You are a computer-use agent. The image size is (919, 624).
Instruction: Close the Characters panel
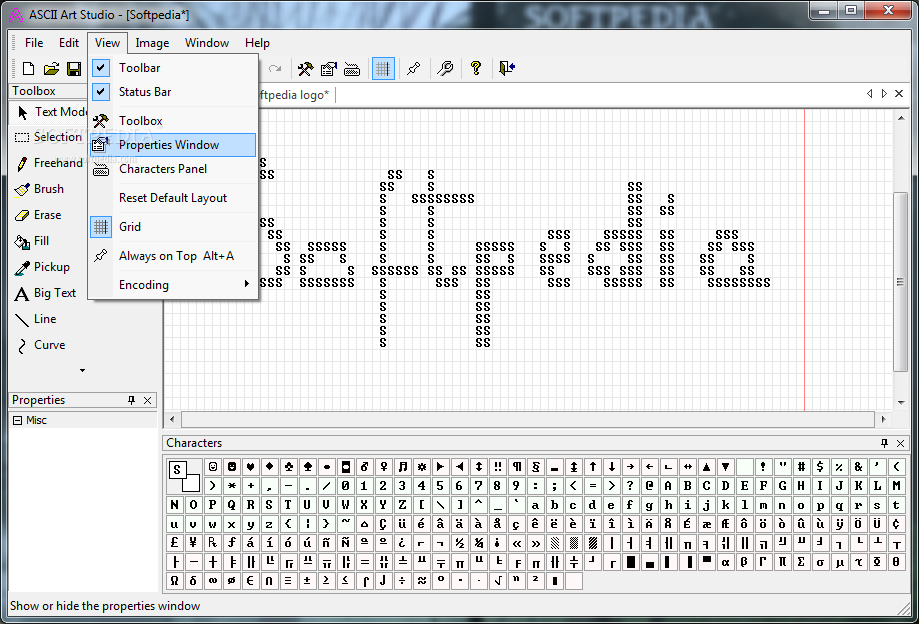(x=901, y=444)
